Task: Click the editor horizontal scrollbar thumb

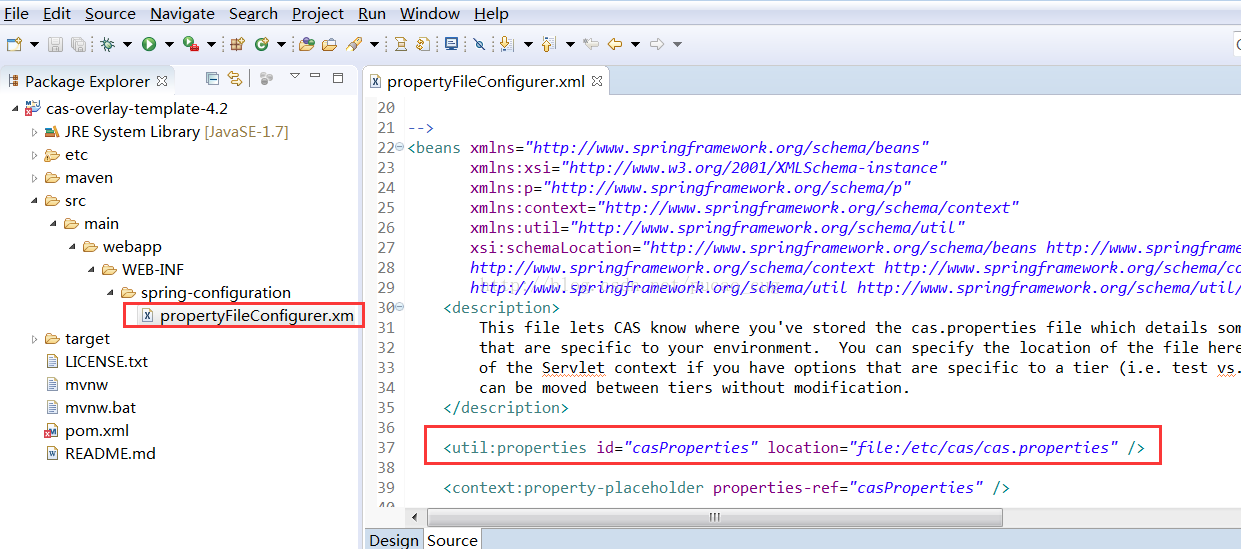Action: pyautogui.click(x=714, y=517)
